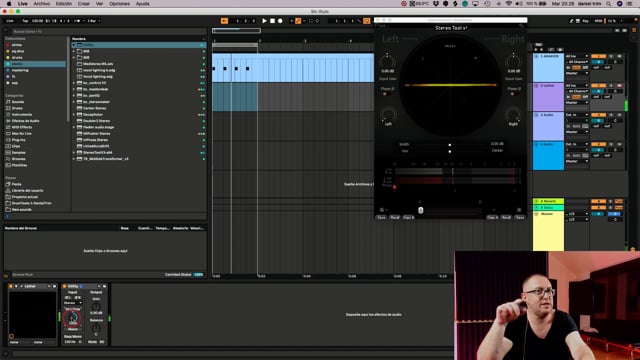
Task: Open the Opciones menu
Action: coord(119,4)
